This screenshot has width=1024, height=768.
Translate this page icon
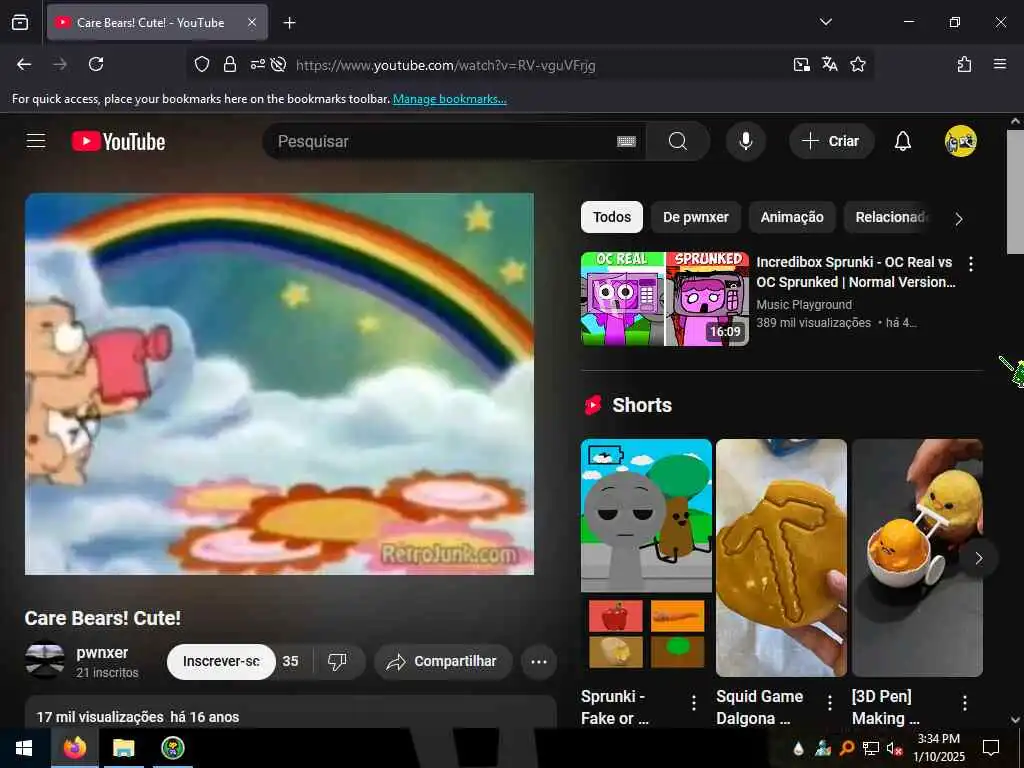(x=830, y=64)
